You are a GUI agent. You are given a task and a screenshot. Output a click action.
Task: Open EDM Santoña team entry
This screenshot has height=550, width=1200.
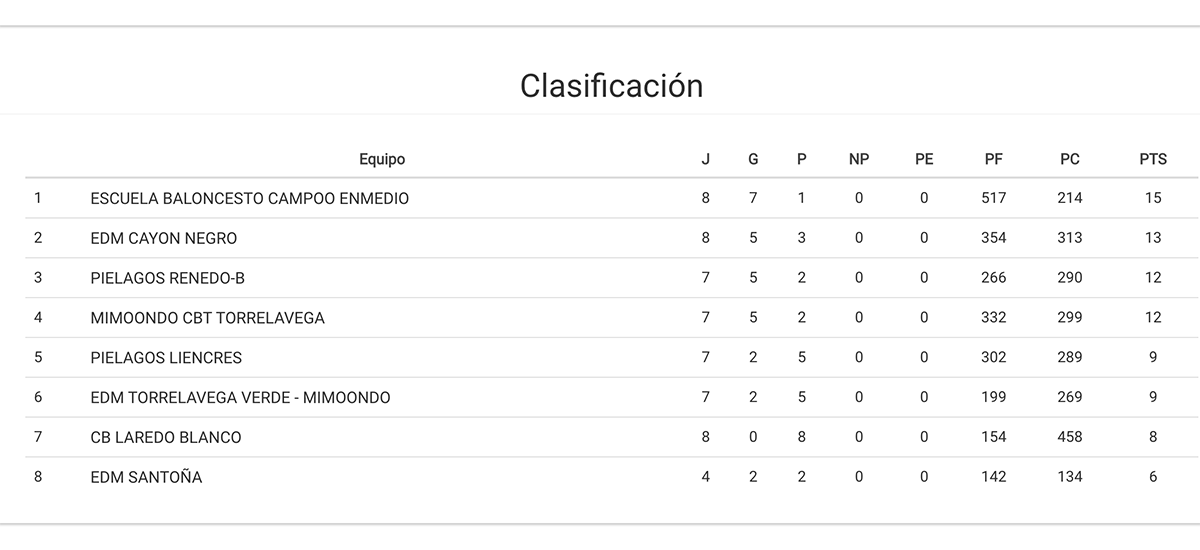pyautogui.click(x=146, y=477)
